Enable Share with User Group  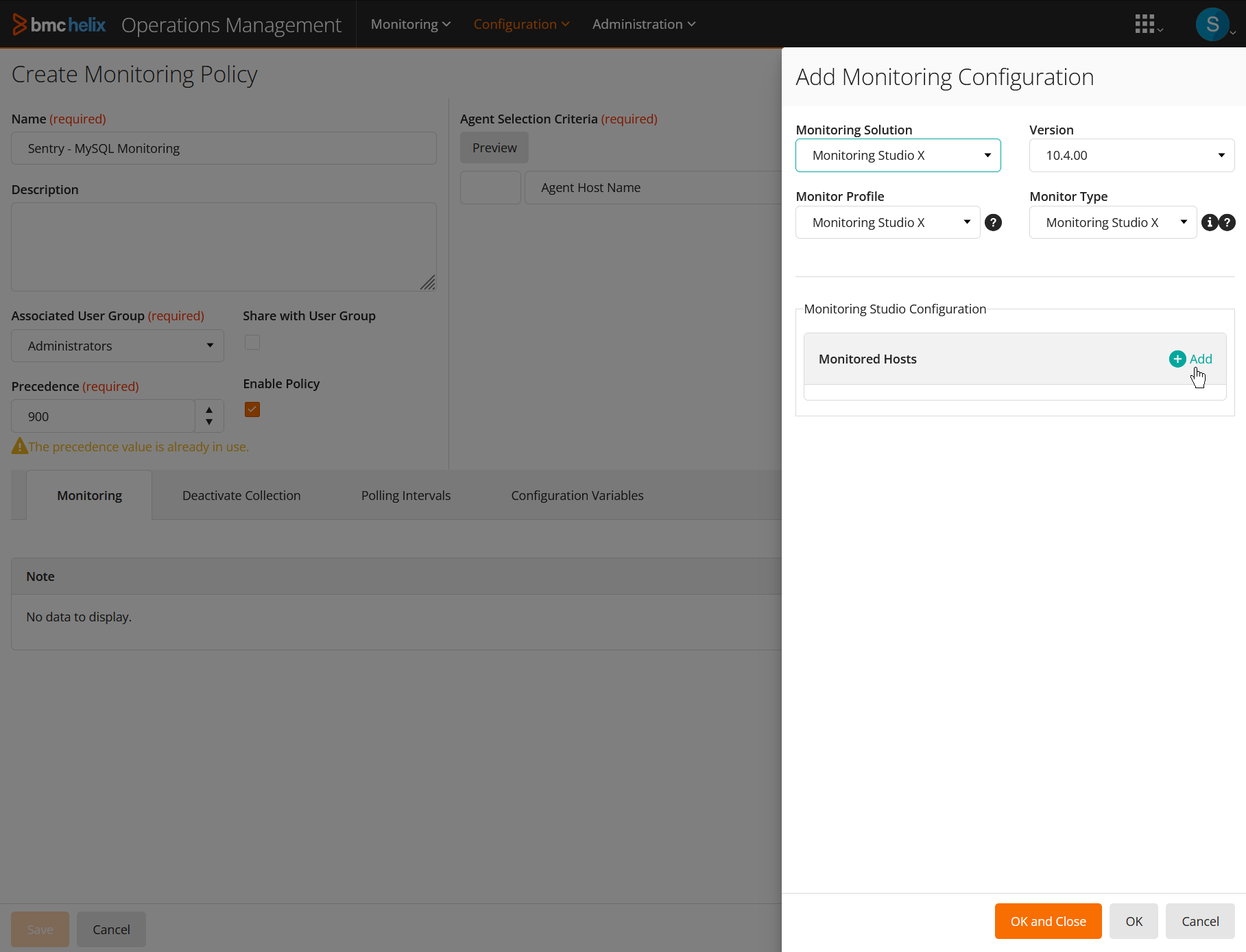coord(252,342)
